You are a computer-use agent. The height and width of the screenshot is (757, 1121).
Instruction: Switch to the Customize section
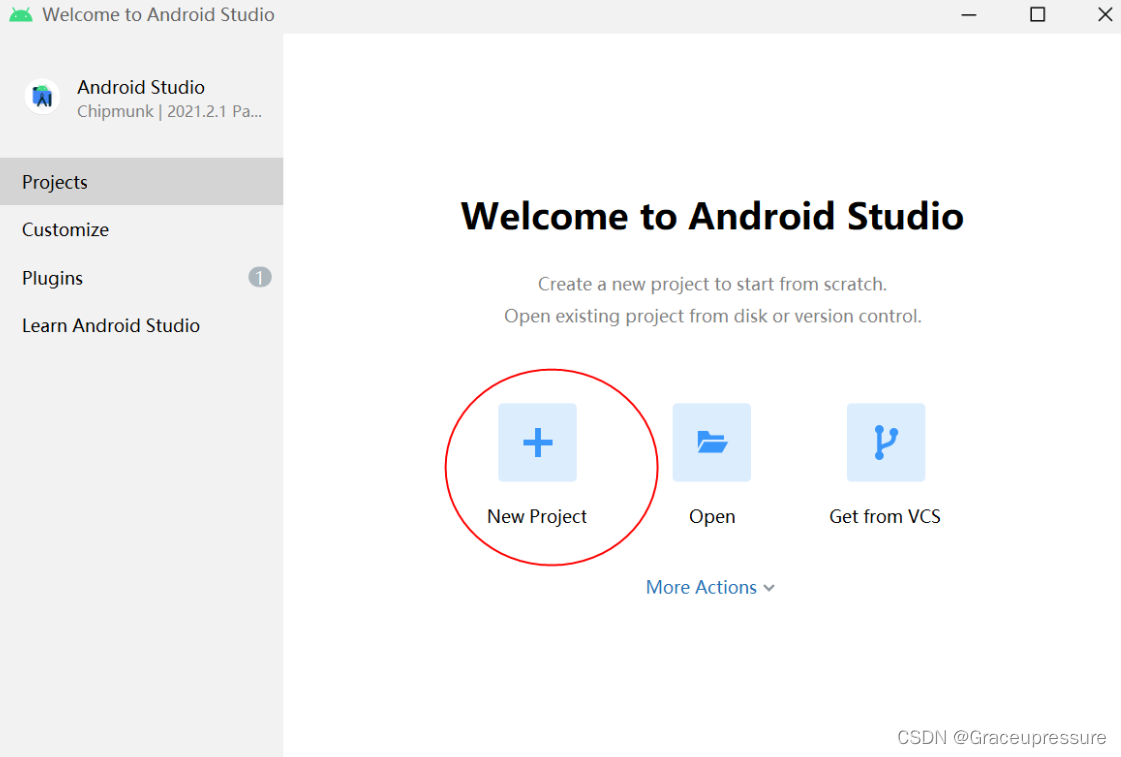click(142, 229)
